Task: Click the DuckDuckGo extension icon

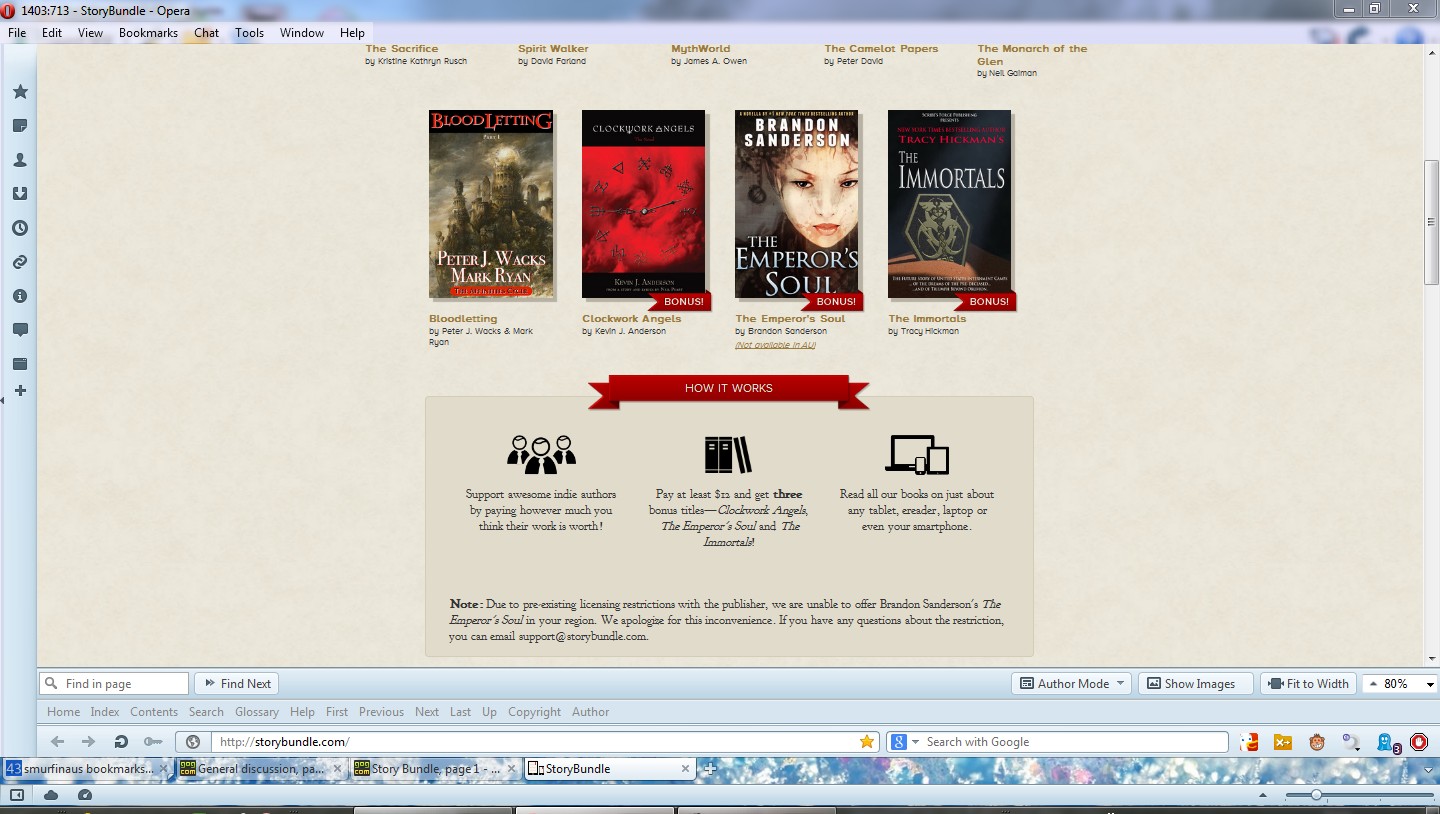Action: [x=1249, y=742]
